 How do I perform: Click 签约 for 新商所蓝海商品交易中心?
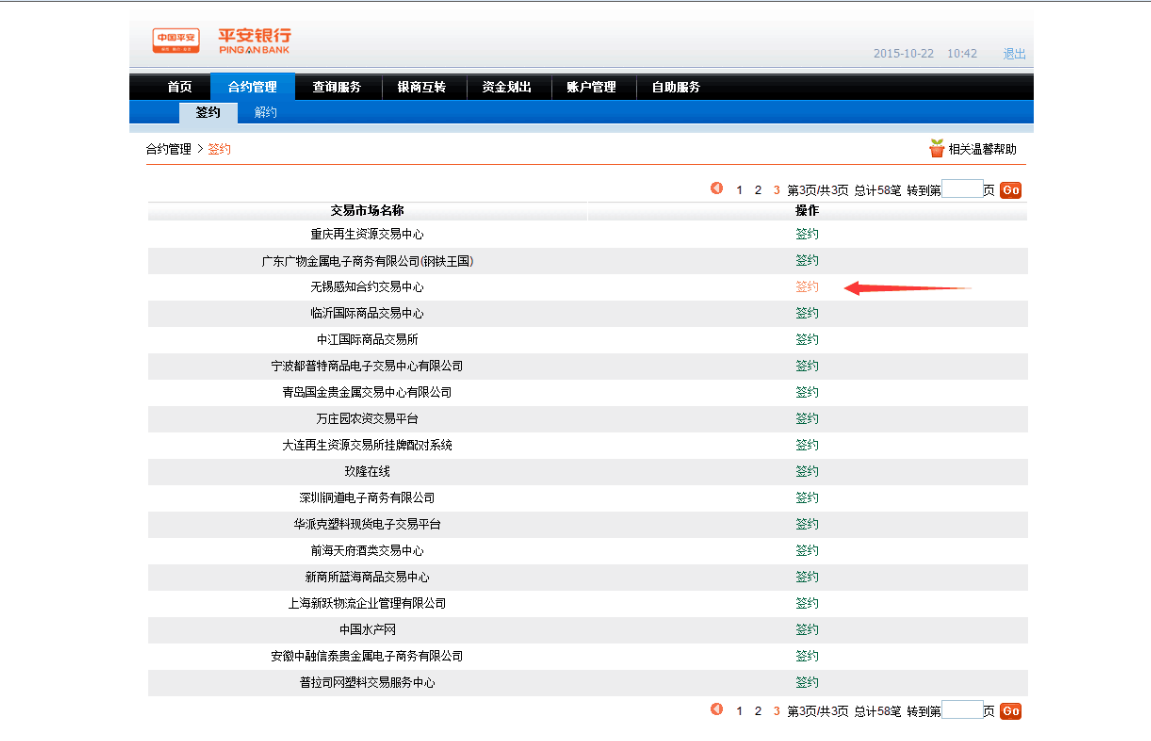(x=807, y=576)
